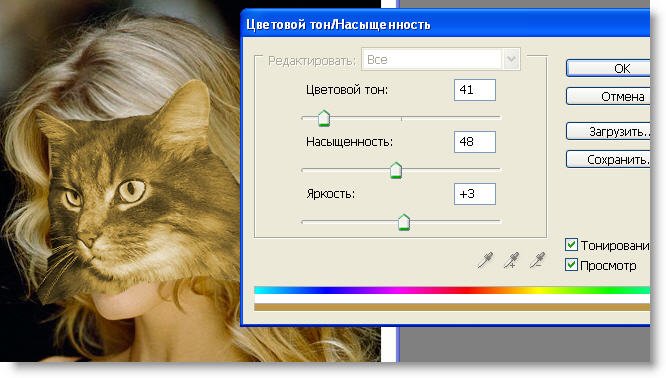
Task: Select the add-to-sample eyedropper (plus)
Action: (511, 260)
